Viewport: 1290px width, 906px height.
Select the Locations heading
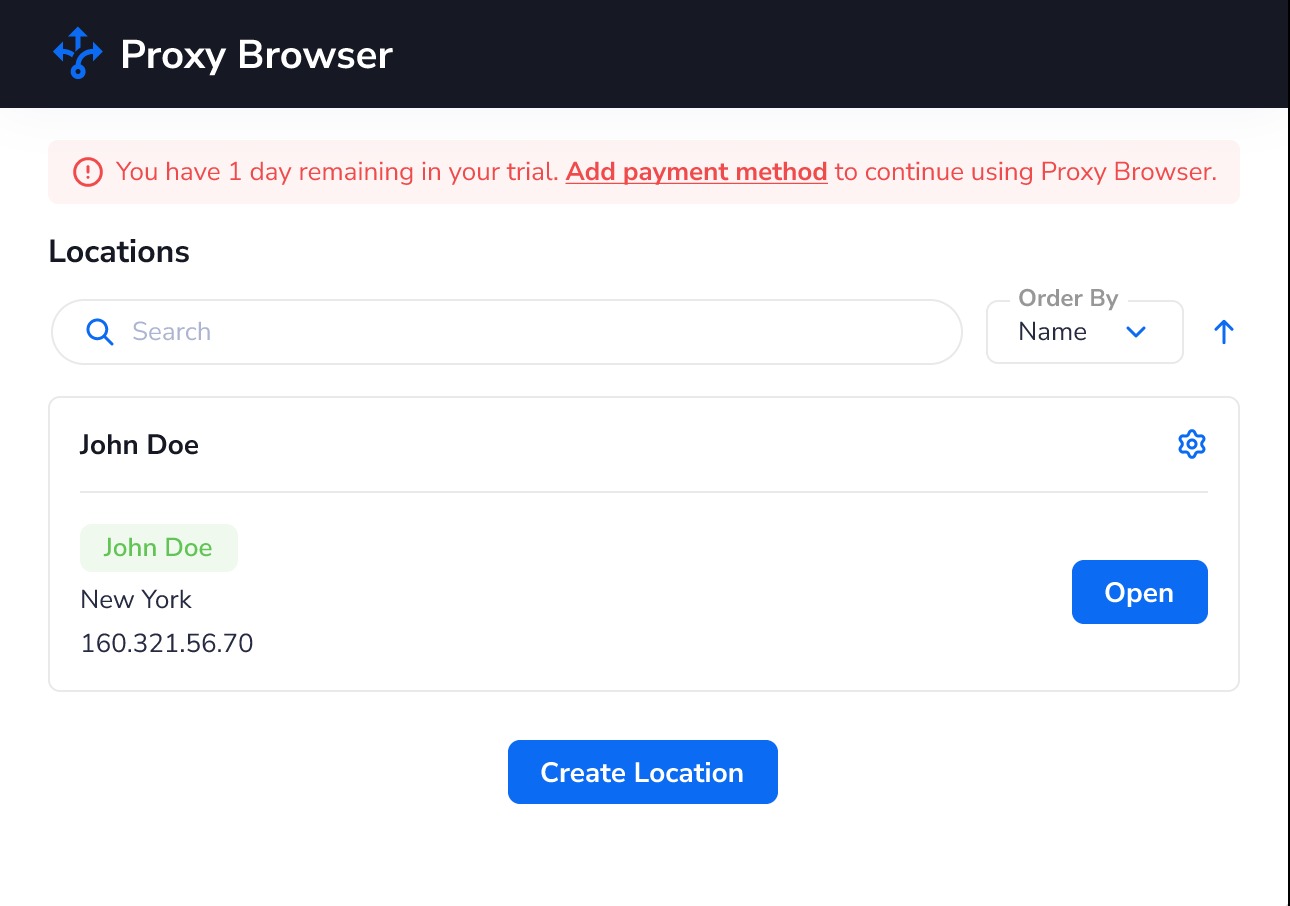point(118,251)
